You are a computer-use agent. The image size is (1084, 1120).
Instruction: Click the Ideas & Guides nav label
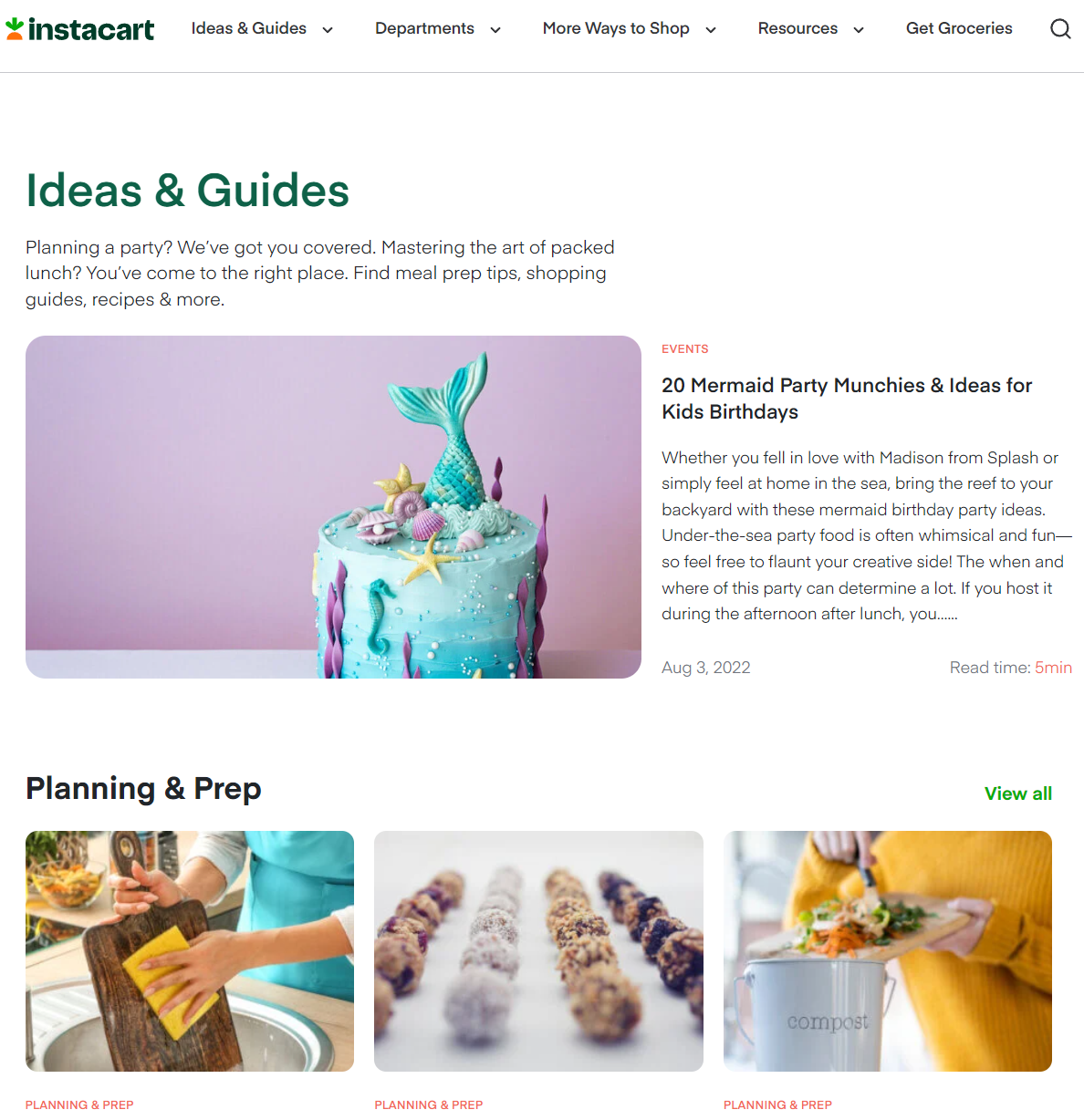(249, 28)
